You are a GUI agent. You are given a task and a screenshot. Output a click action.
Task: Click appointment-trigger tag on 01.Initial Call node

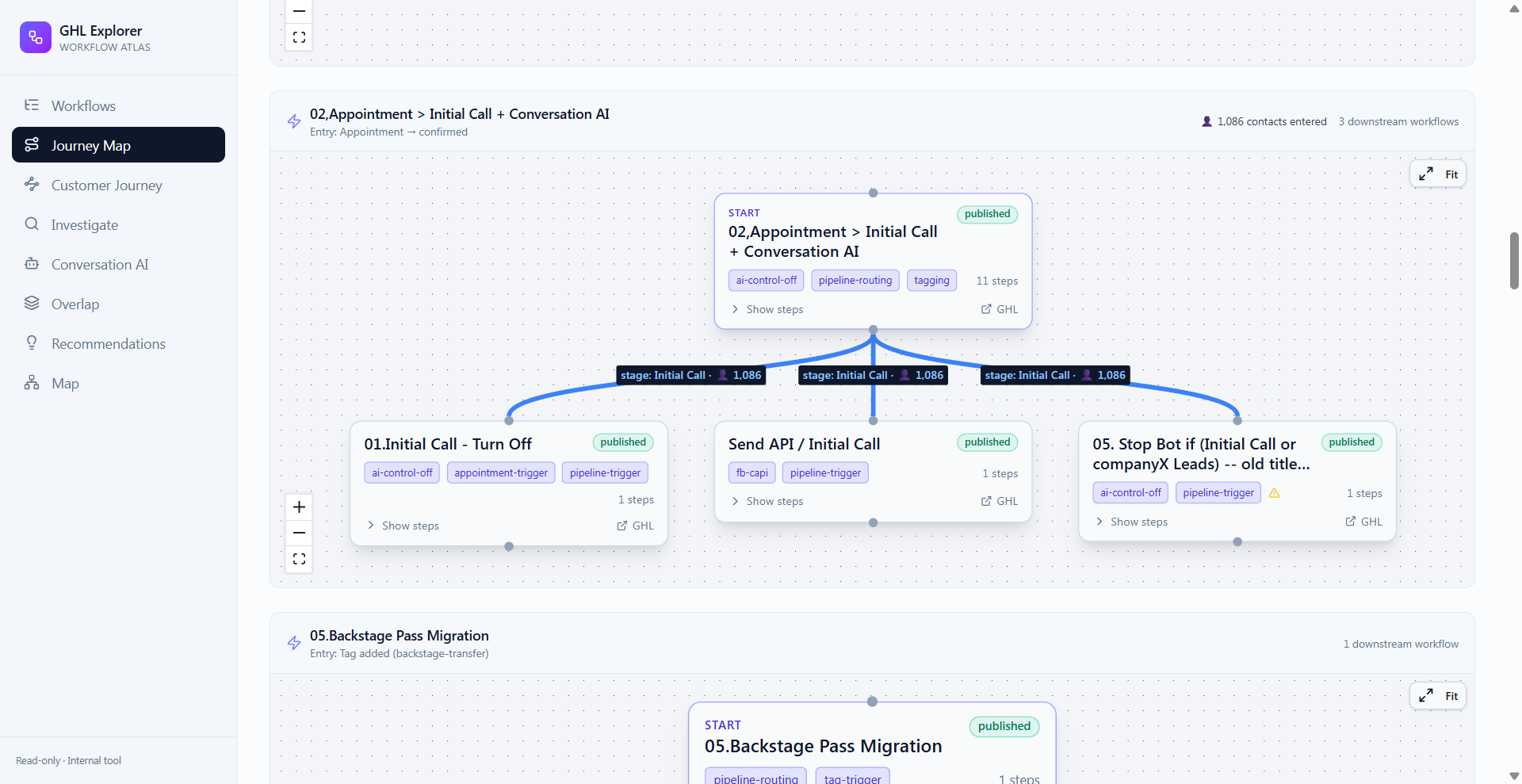[501, 472]
